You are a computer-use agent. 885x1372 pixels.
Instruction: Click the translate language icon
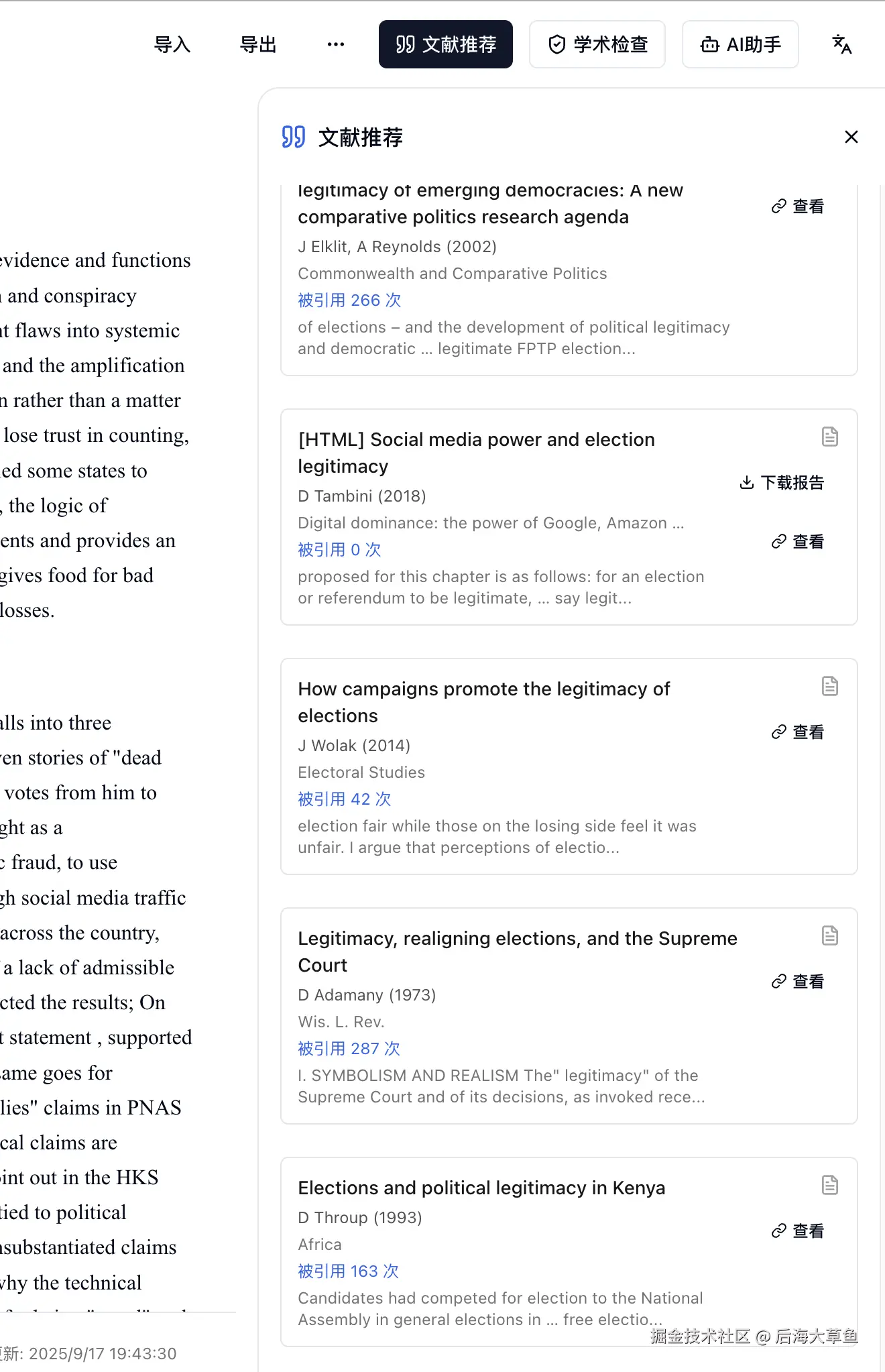click(x=841, y=44)
